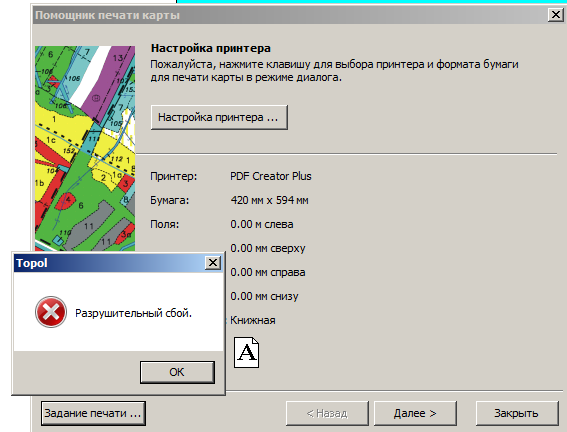Click the portrait page orientation icon
Image resolution: width=567 pixels, height=432 pixels.
[x=247, y=352]
